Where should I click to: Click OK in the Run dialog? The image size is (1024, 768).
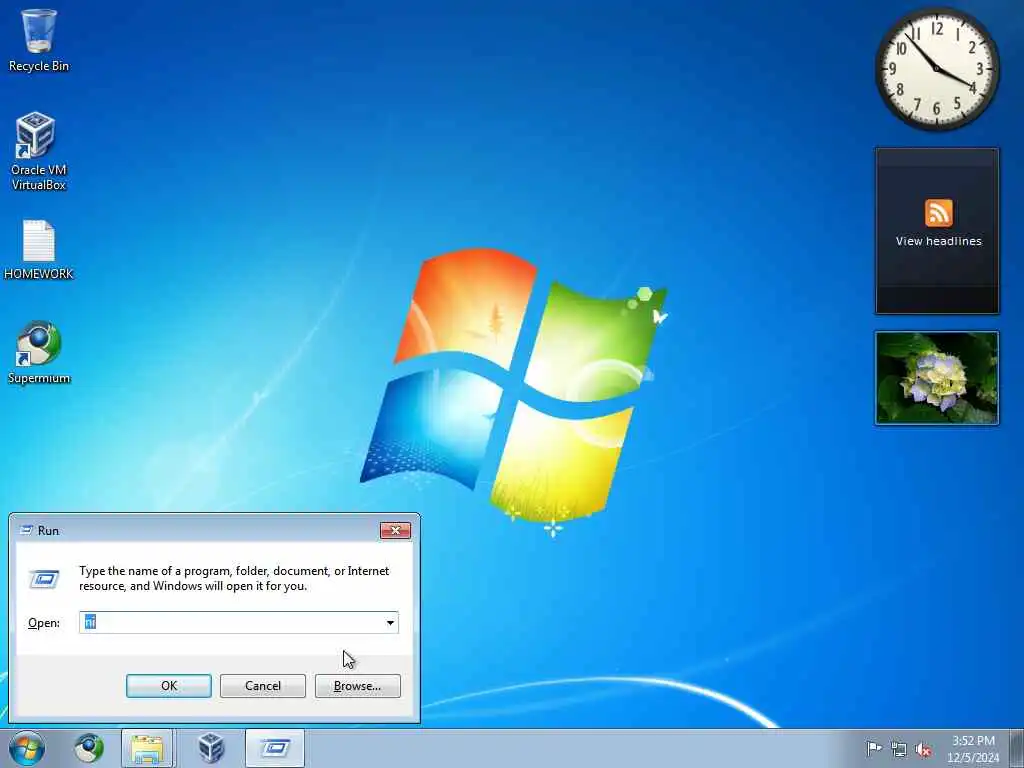[168, 686]
